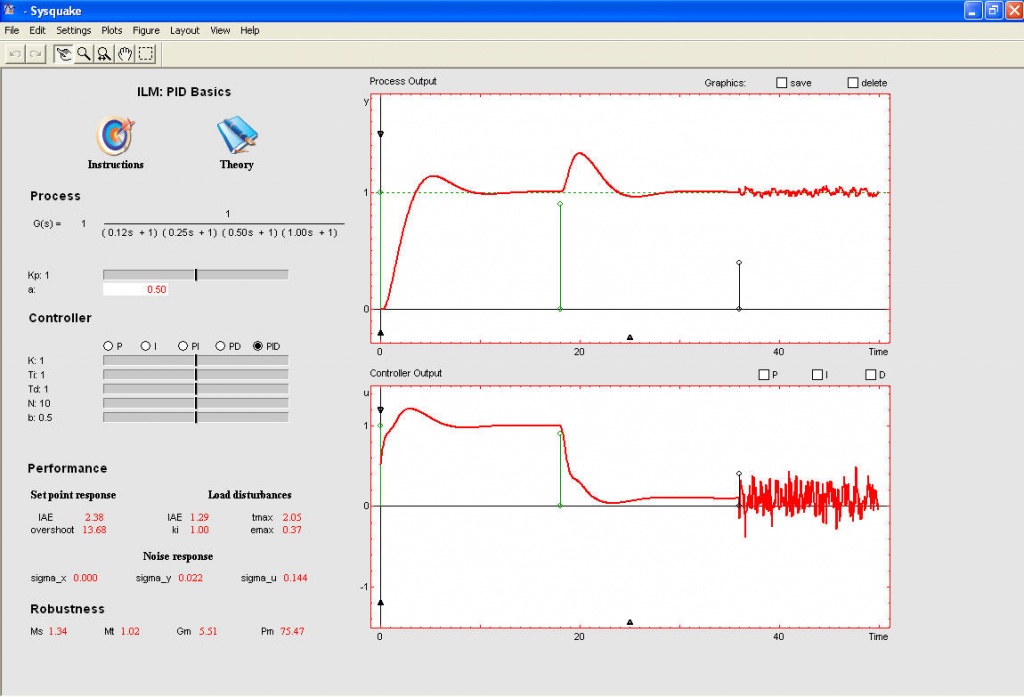Screen dimensions: 1024x697
Task: Click the a value input field
Action: tap(136, 289)
